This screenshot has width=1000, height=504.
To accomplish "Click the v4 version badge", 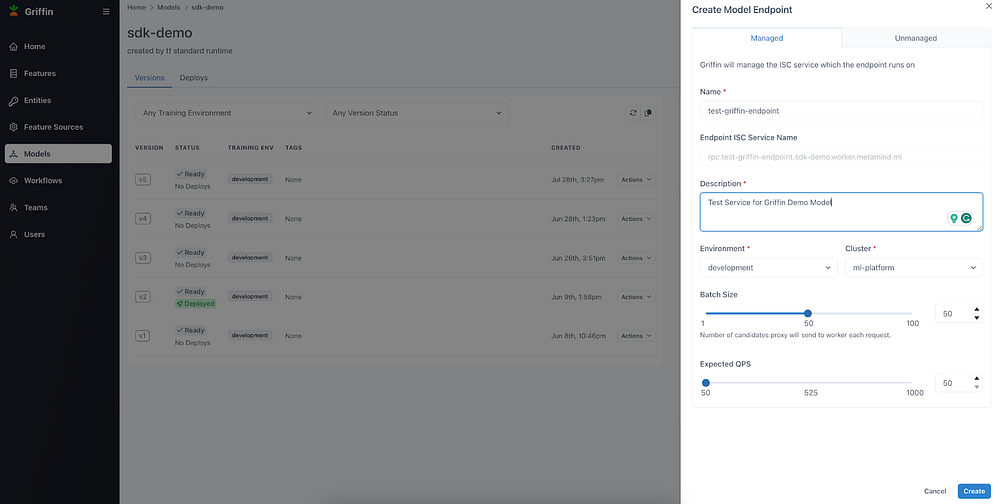I will click(142, 219).
